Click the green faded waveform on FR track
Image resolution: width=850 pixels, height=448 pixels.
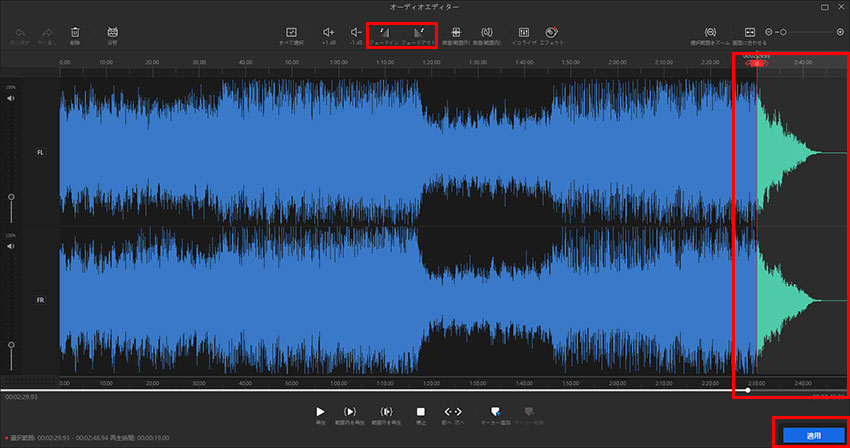(781, 300)
